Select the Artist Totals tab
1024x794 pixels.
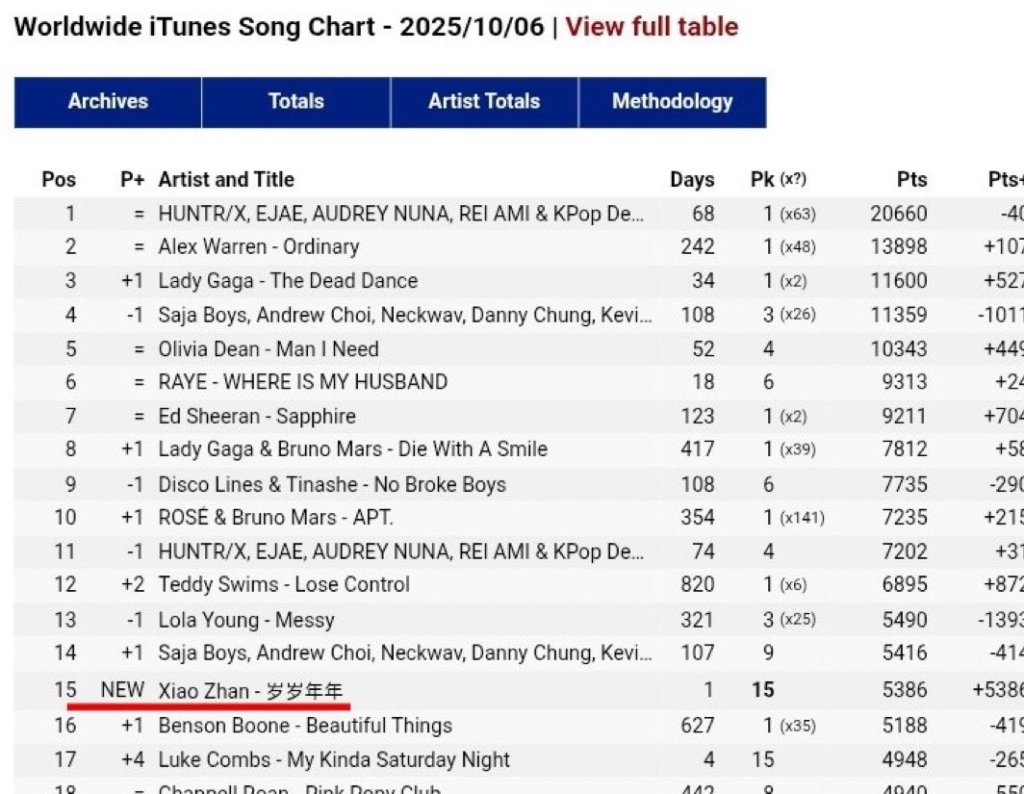[484, 102]
